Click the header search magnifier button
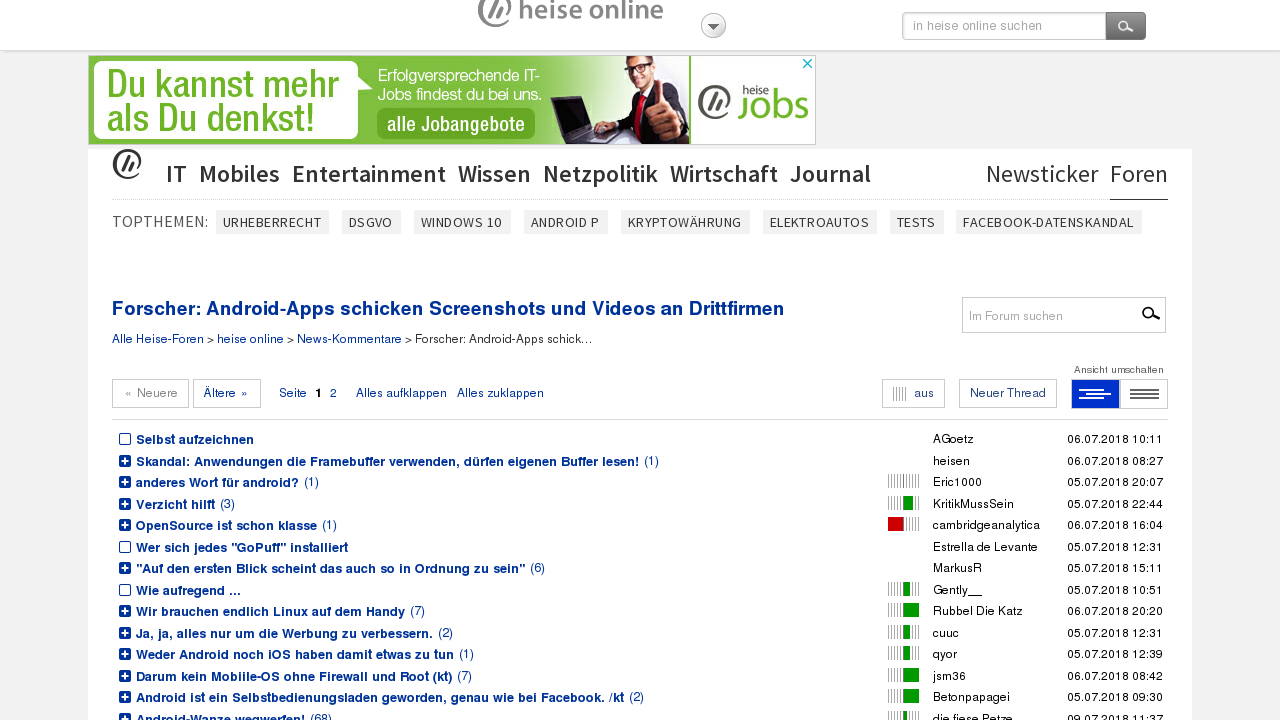The image size is (1280, 720). pos(1125,26)
